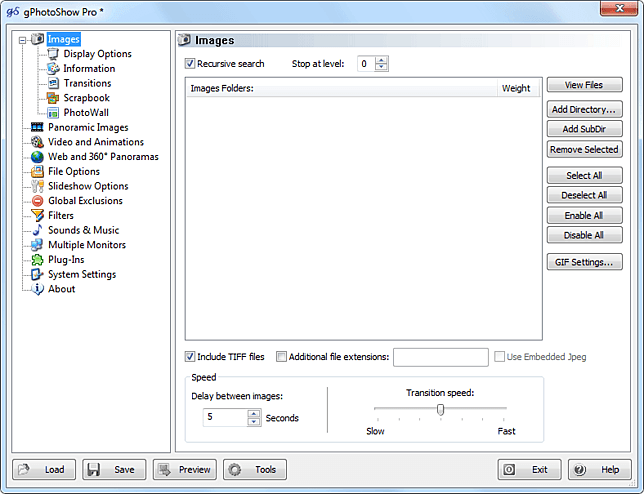
Task: Click the Additional file extensions text box
Action: point(441,357)
